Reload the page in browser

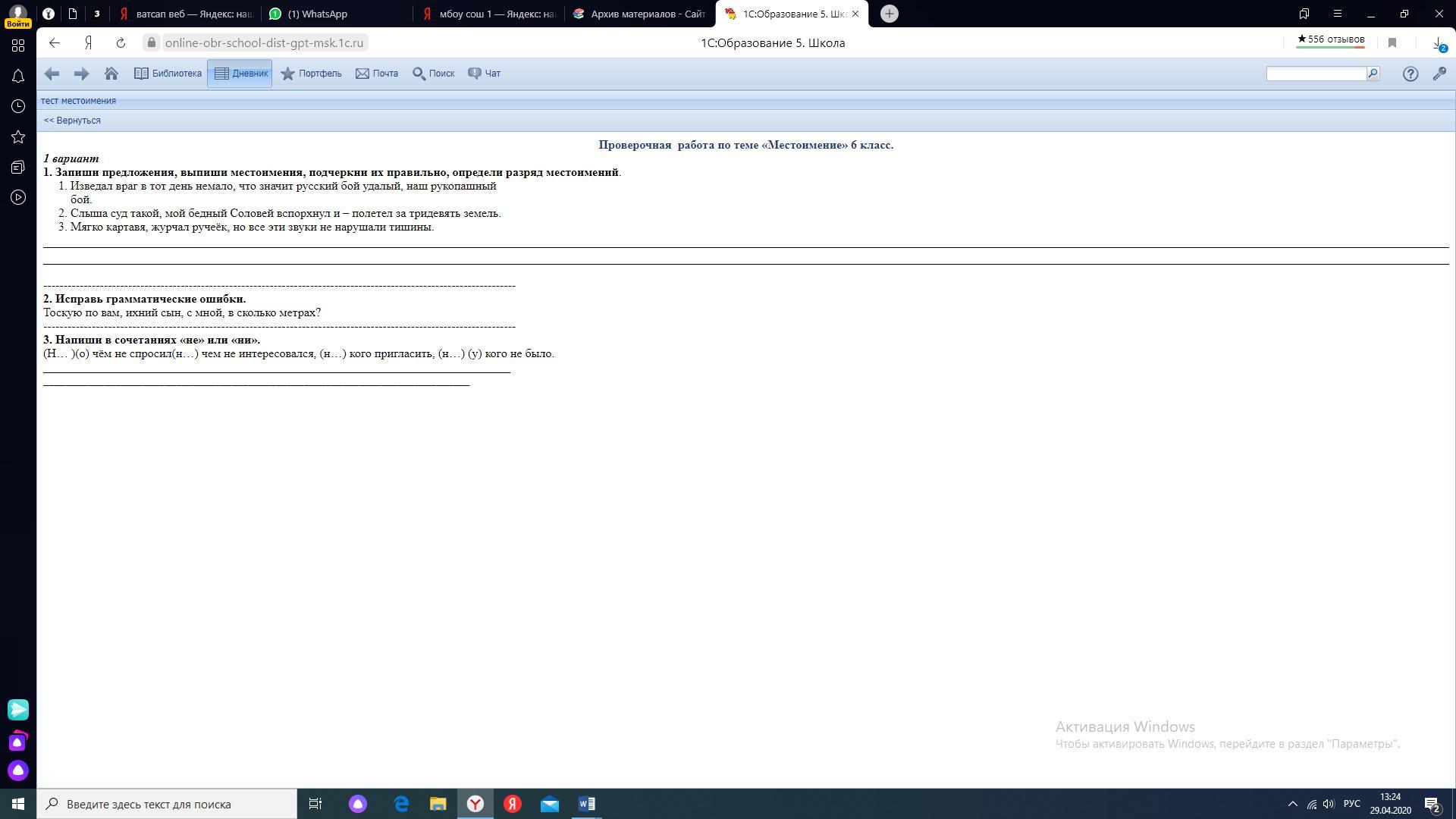click(x=121, y=43)
